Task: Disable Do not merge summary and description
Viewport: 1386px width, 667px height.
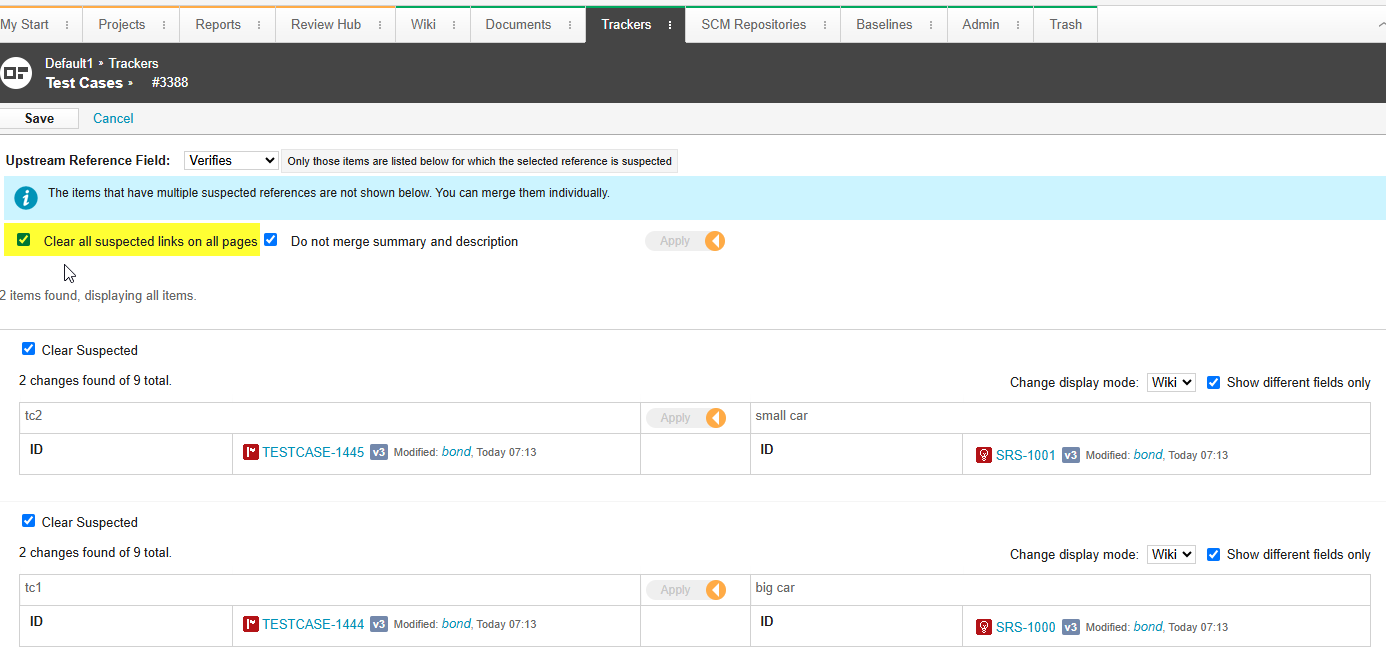Action: coord(270,240)
